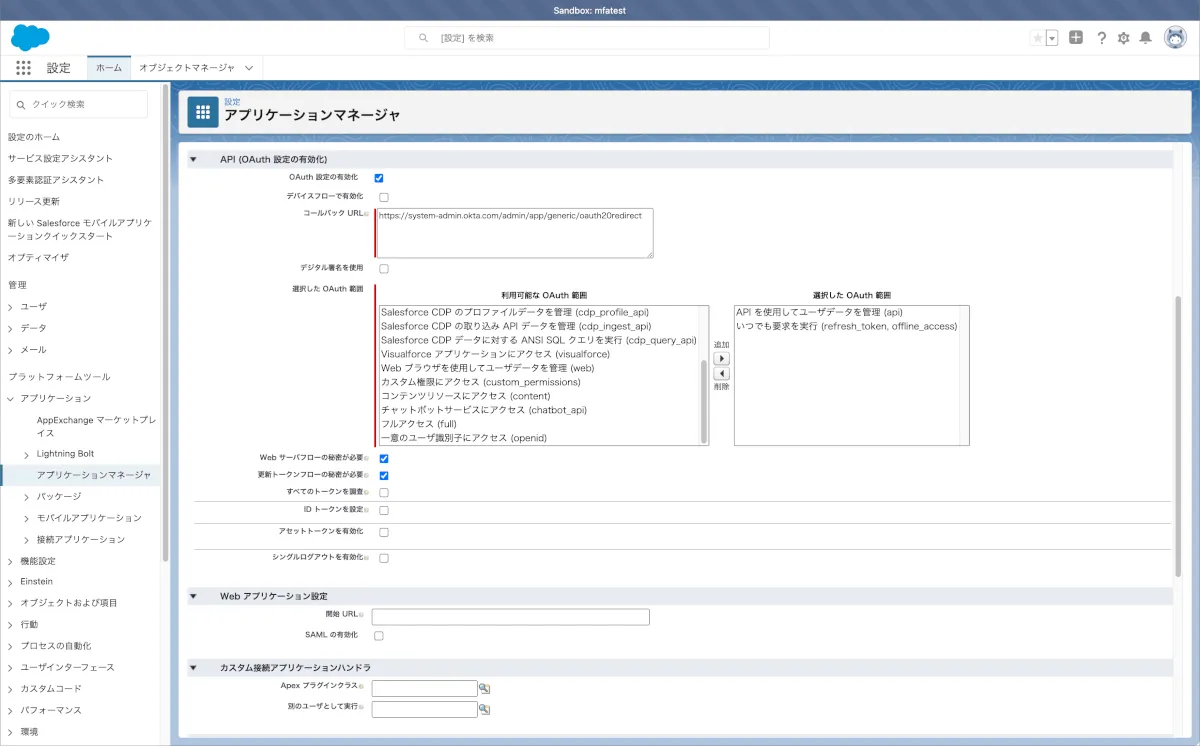
Task: Open the リリース更新 sidebar link
Action: pyautogui.click(x=34, y=201)
